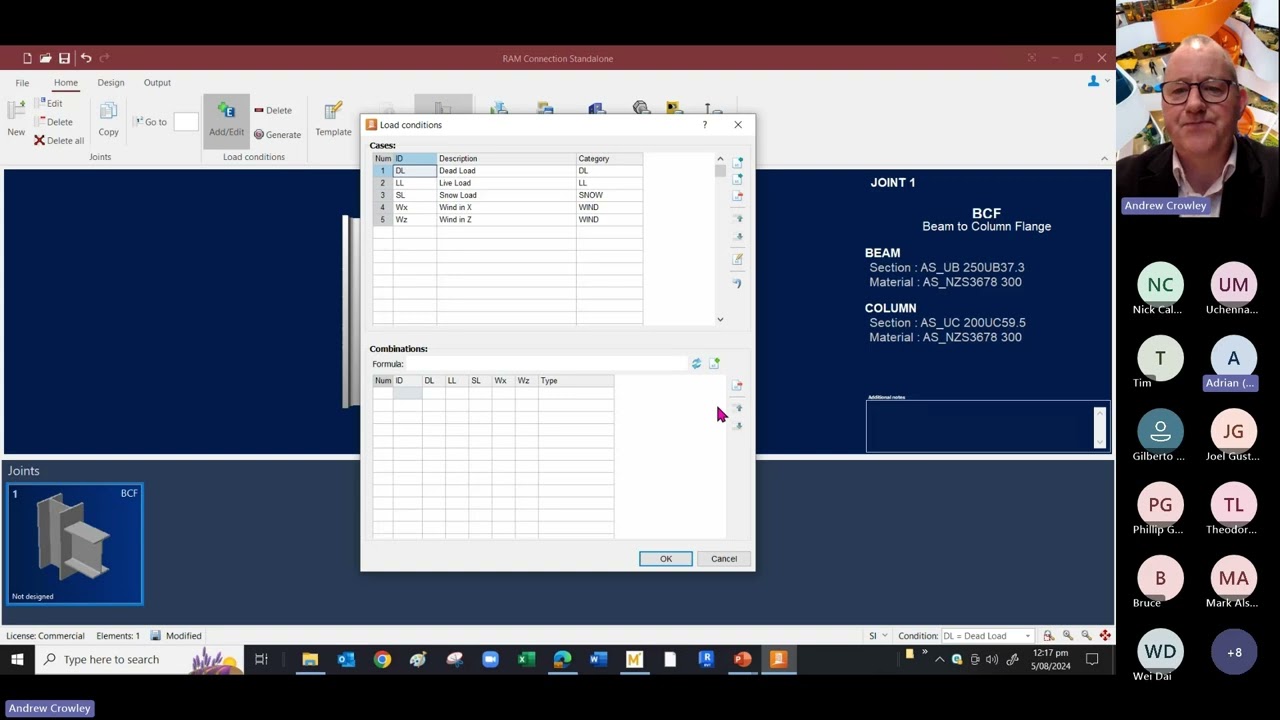Click the second add-case icon beside Cases
The width and height of the screenshot is (1280, 720).
(x=738, y=179)
